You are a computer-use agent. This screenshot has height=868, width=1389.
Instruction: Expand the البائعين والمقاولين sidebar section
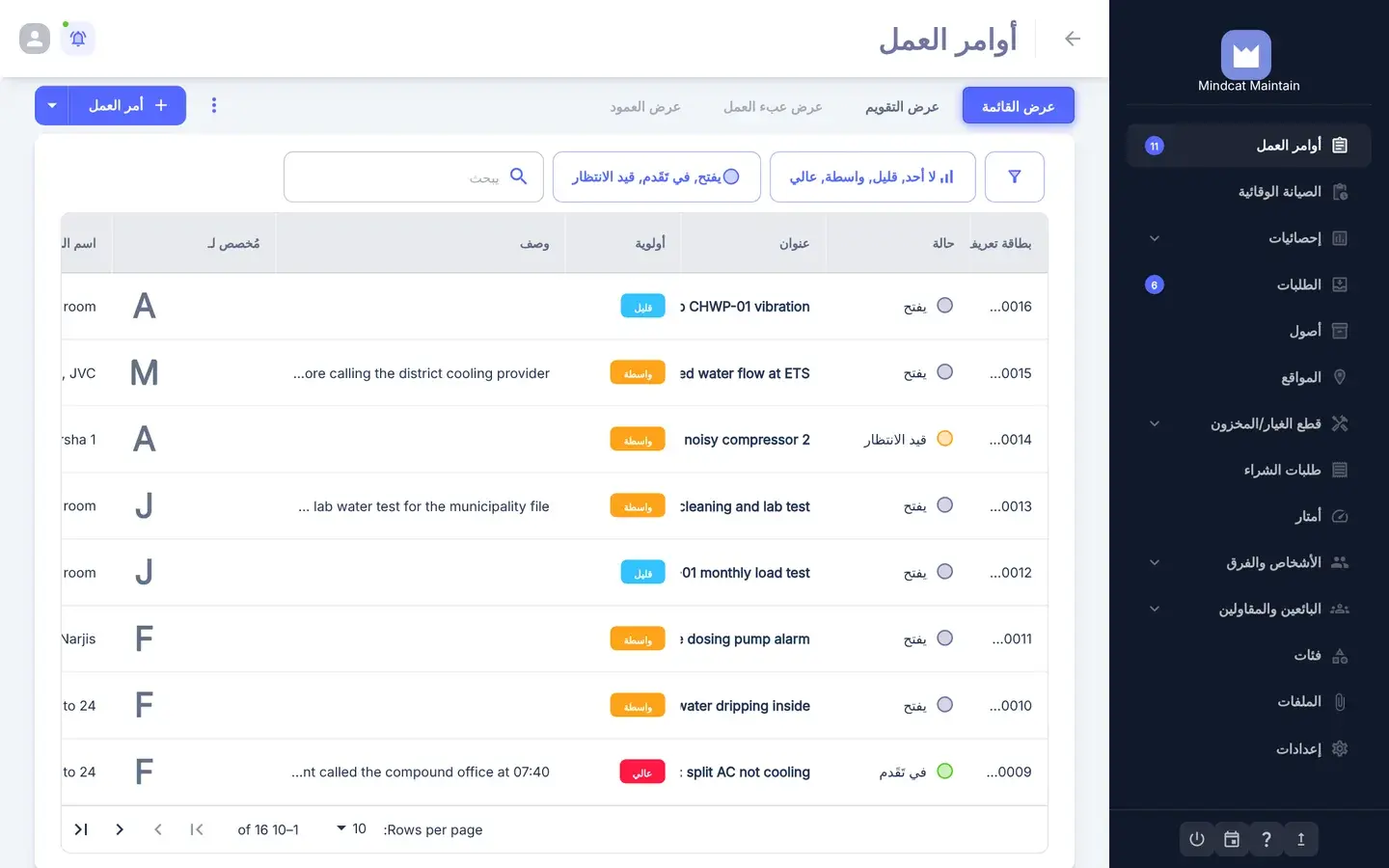[x=1249, y=609]
